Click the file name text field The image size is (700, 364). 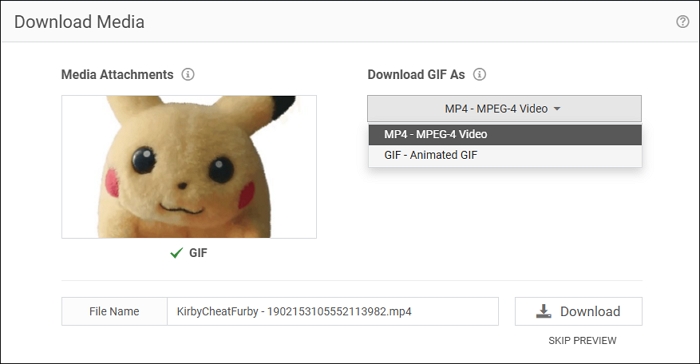point(333,311)
